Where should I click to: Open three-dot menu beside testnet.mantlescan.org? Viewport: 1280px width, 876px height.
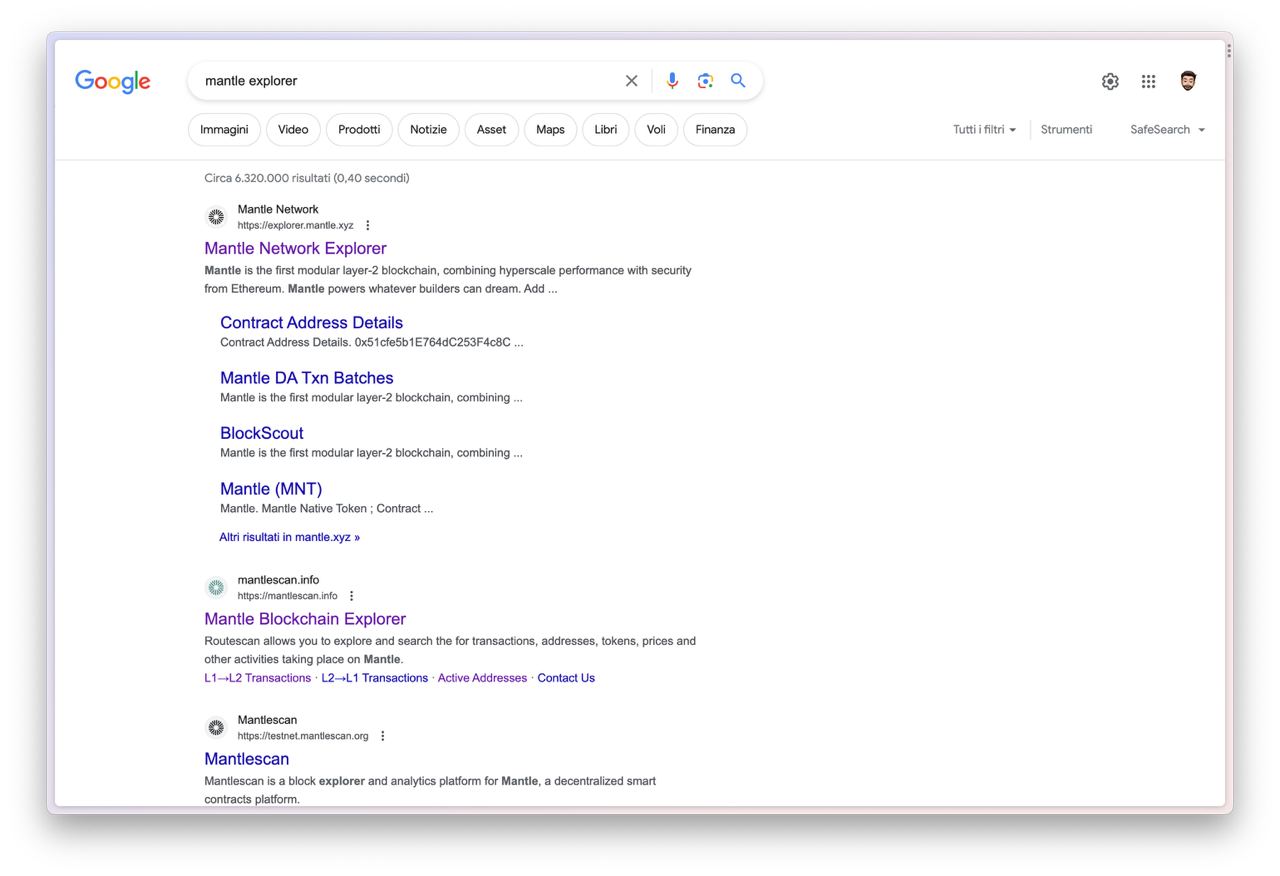pos(382,736)
